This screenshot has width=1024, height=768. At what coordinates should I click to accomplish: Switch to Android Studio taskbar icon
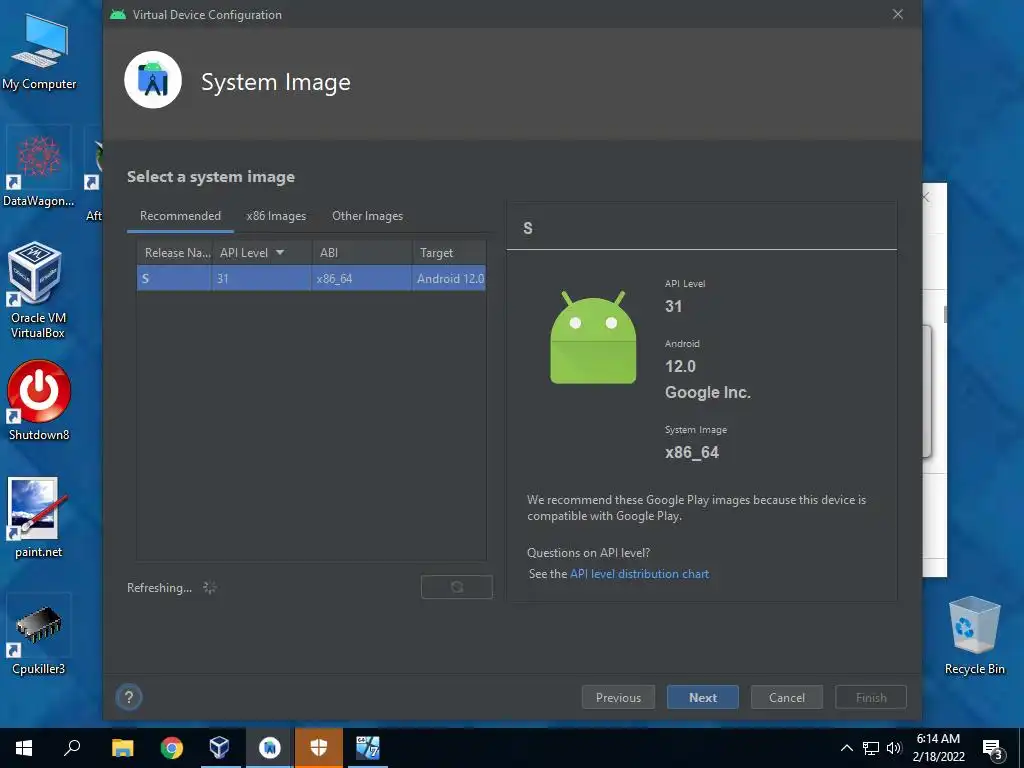[x=269, y=748]
